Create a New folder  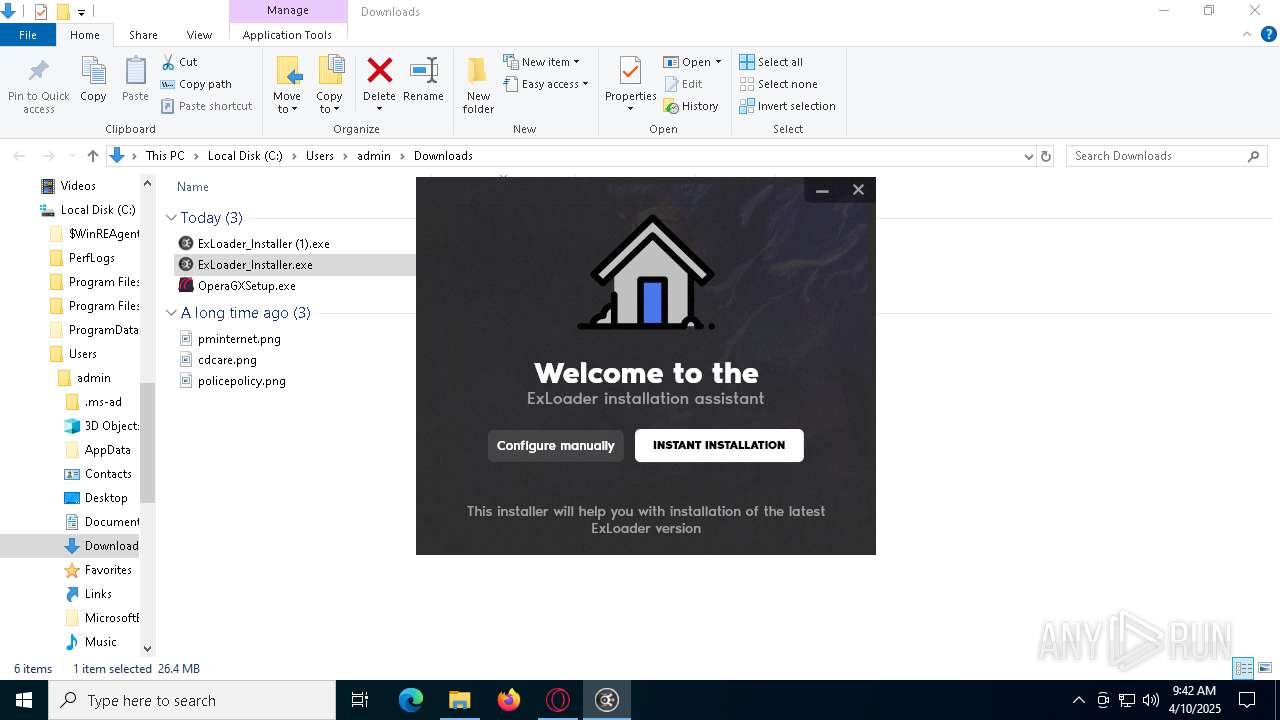[478, 85]
